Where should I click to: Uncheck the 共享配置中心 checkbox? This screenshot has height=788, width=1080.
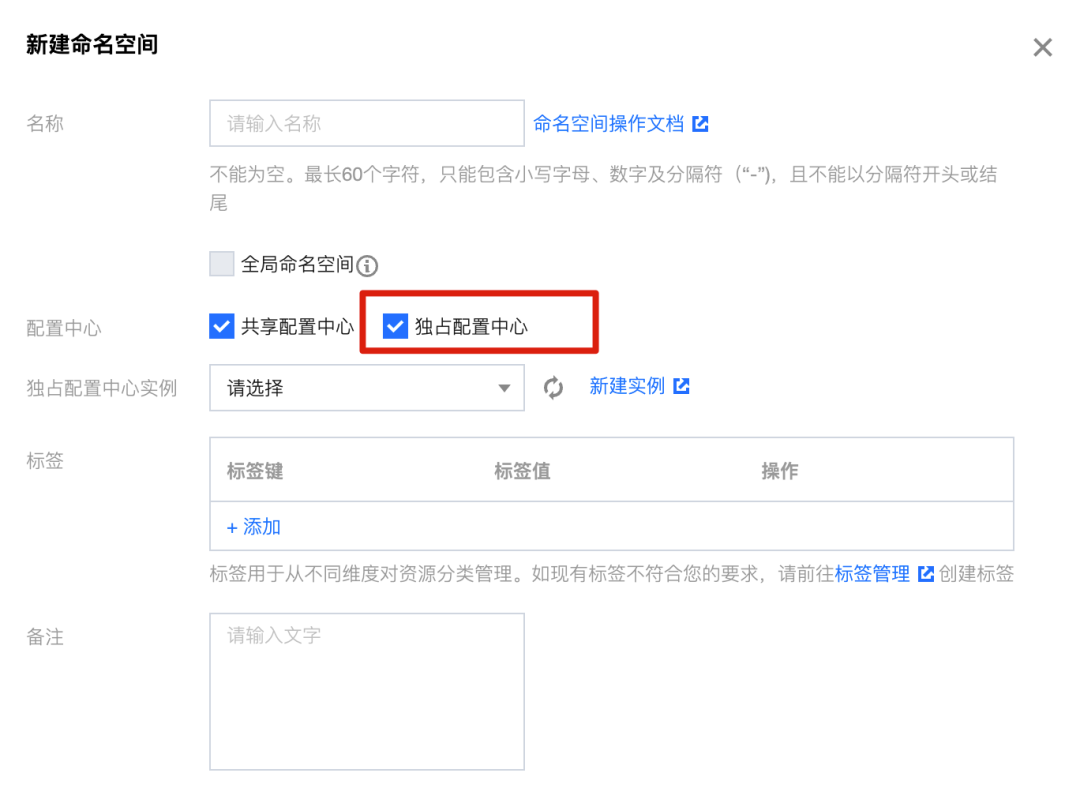coord(222,326)
